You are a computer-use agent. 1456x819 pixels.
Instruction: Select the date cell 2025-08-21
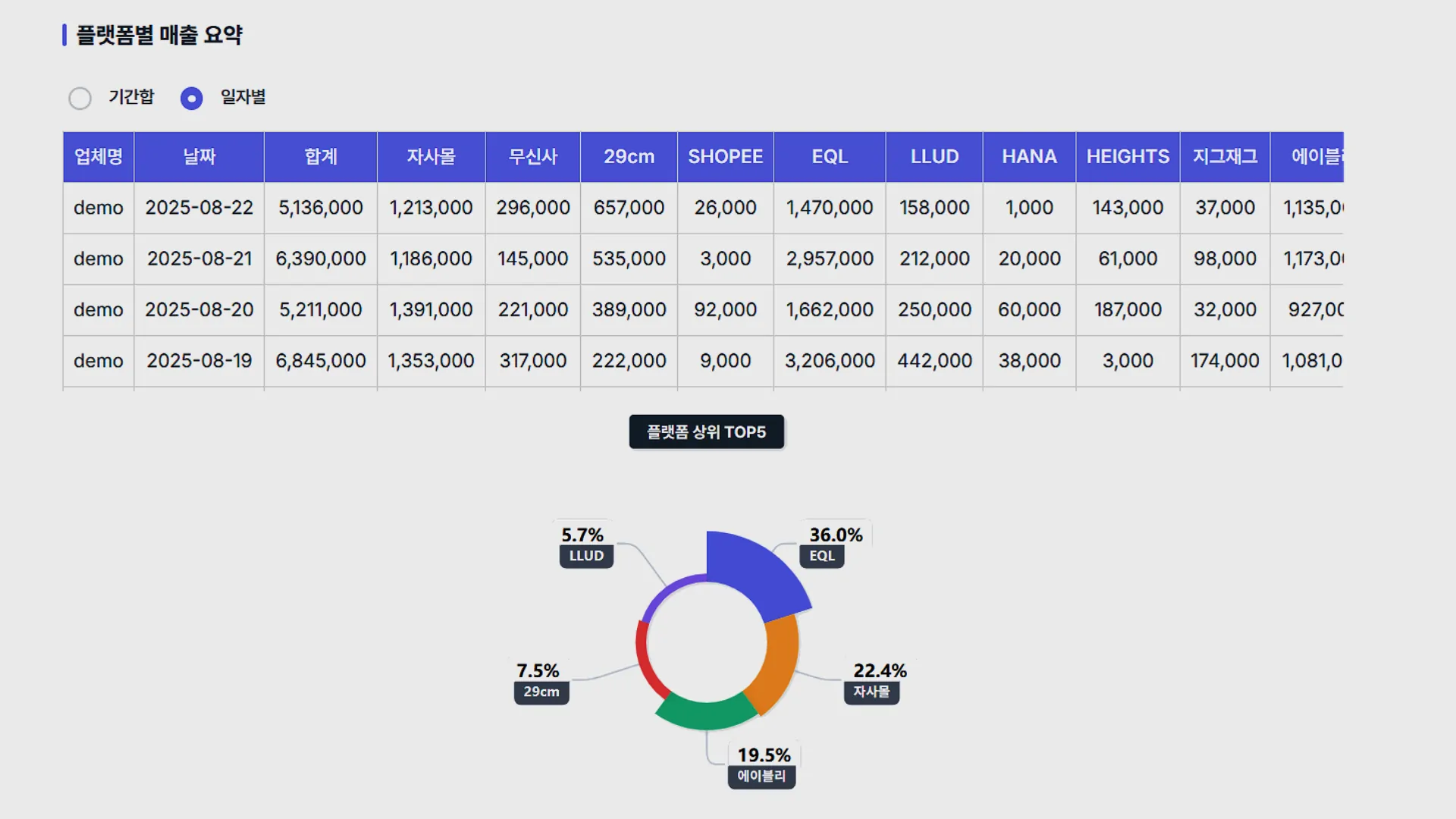coord(199,259)
